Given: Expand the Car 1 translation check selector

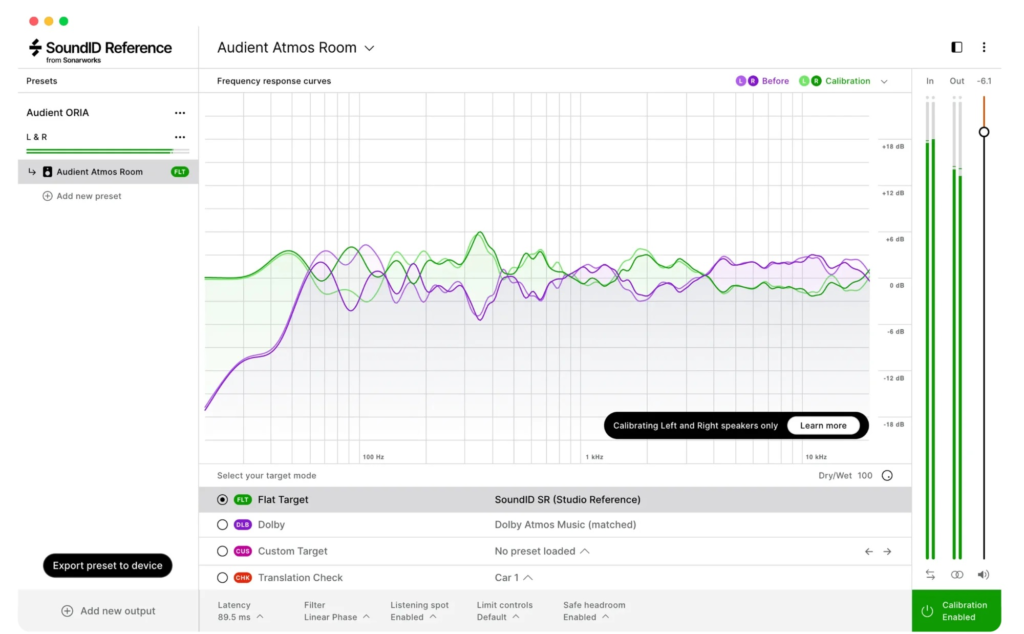Looking at the screenshot, I should coord(513,578).
